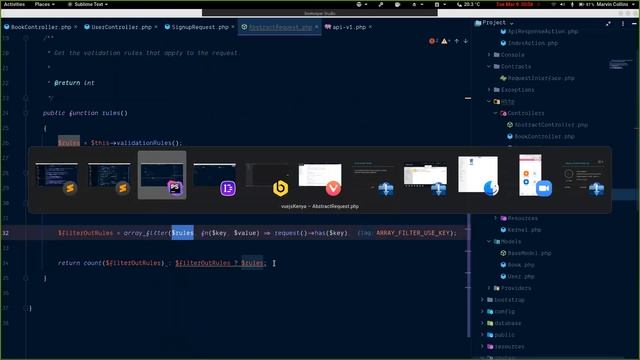This screenshot has width=640, height=360.
Task: Click the yellow warning indicator in editor
Action: [445, 41]
